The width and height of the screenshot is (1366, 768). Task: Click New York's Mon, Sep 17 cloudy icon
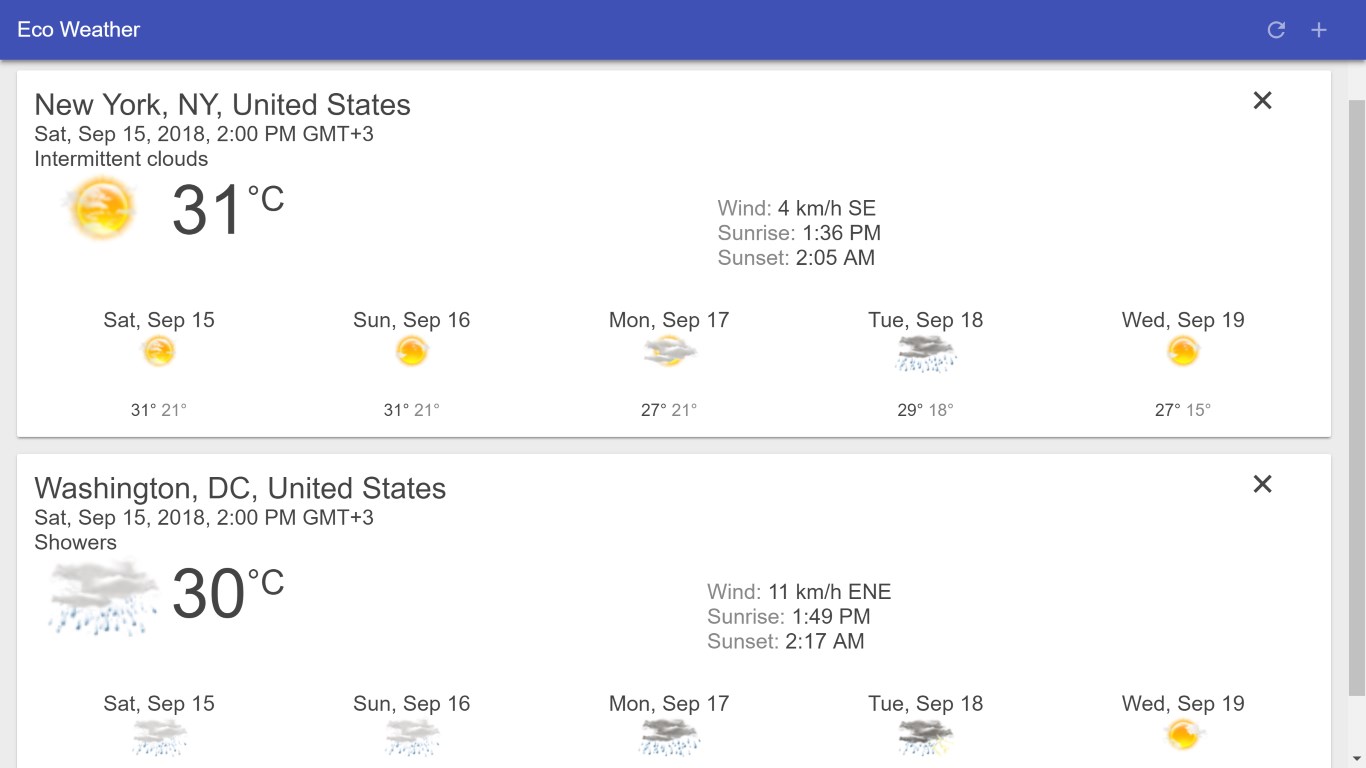(x=669, y=351)
